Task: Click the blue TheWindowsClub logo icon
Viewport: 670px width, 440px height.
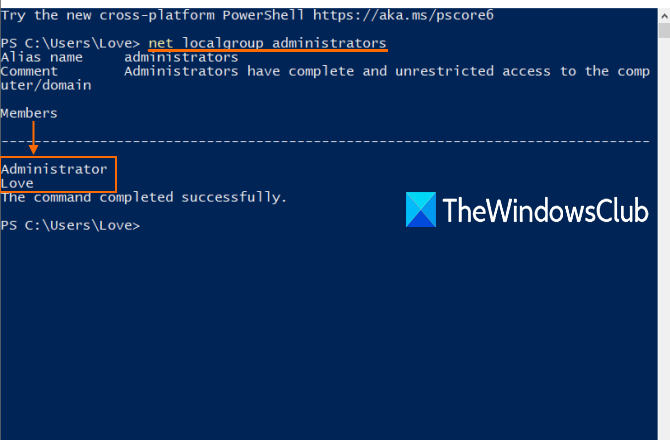Action: click(421, 209)
